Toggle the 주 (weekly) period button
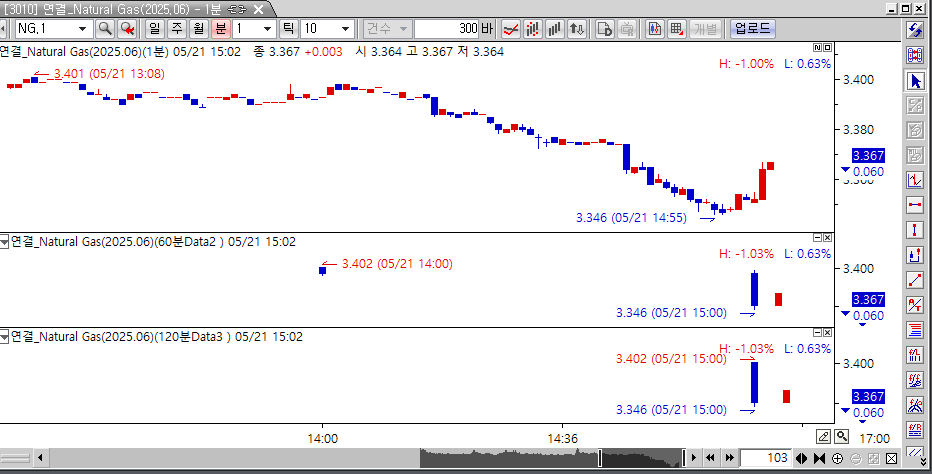Viewport: 932px width, 474px height. tap(177, 29)
